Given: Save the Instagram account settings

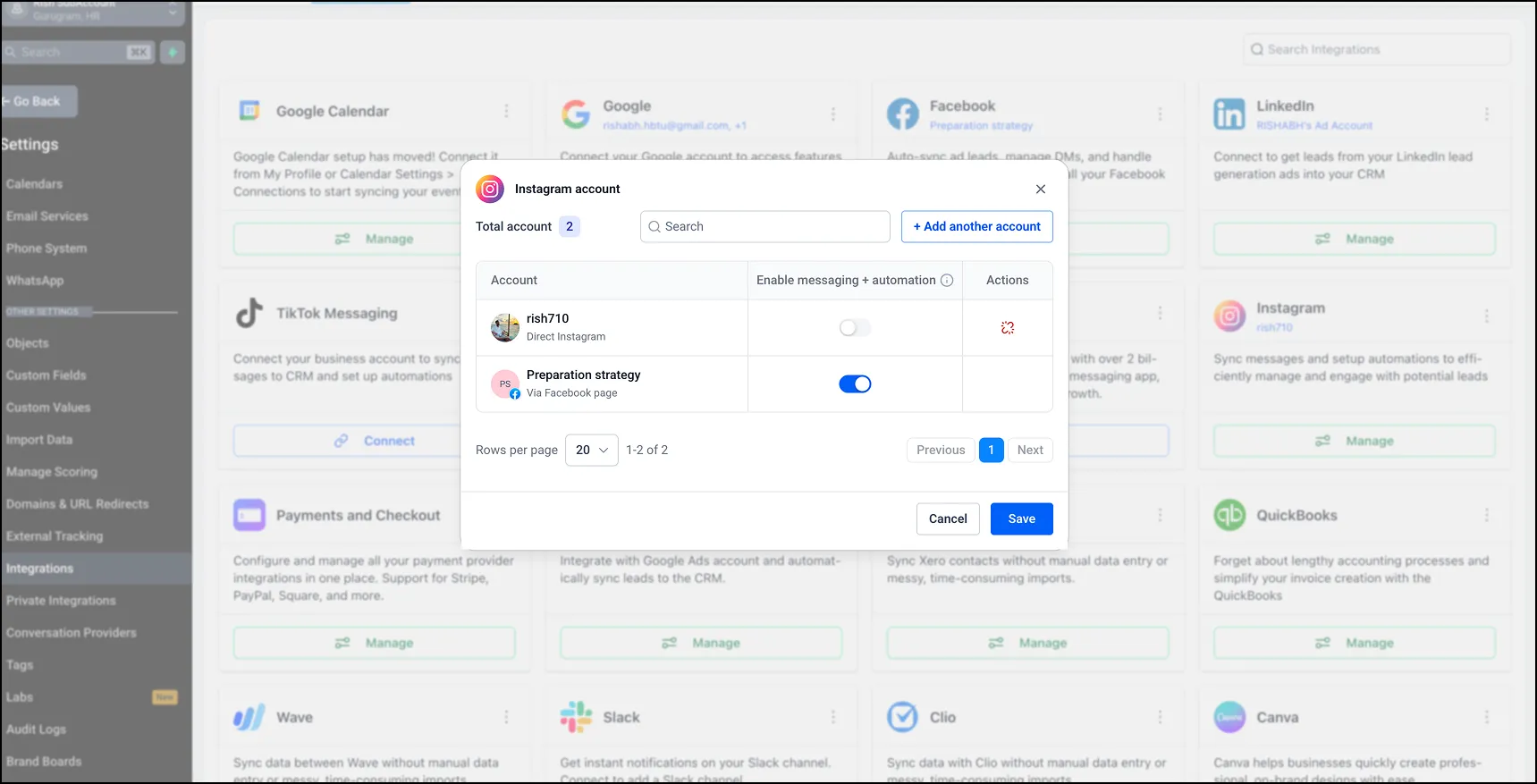Looking at the screenshot, I should pos(1021,518).
